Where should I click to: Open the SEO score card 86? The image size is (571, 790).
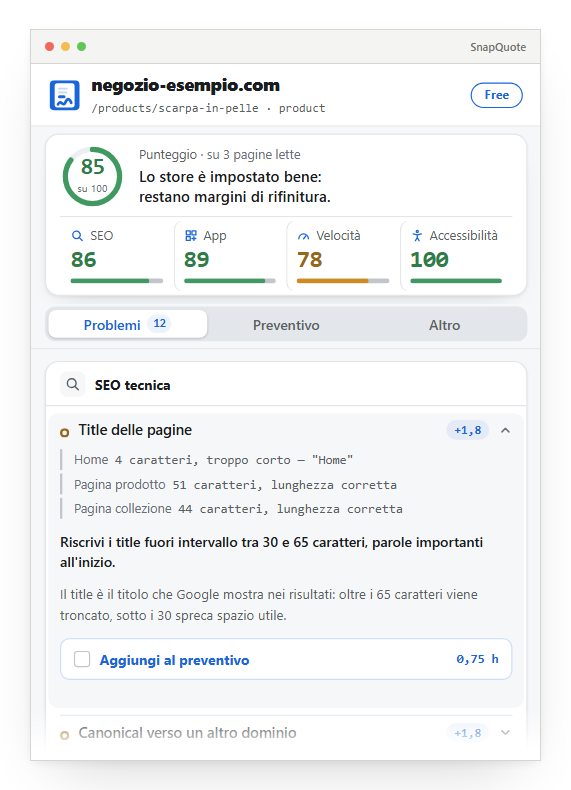click(117, 257)
